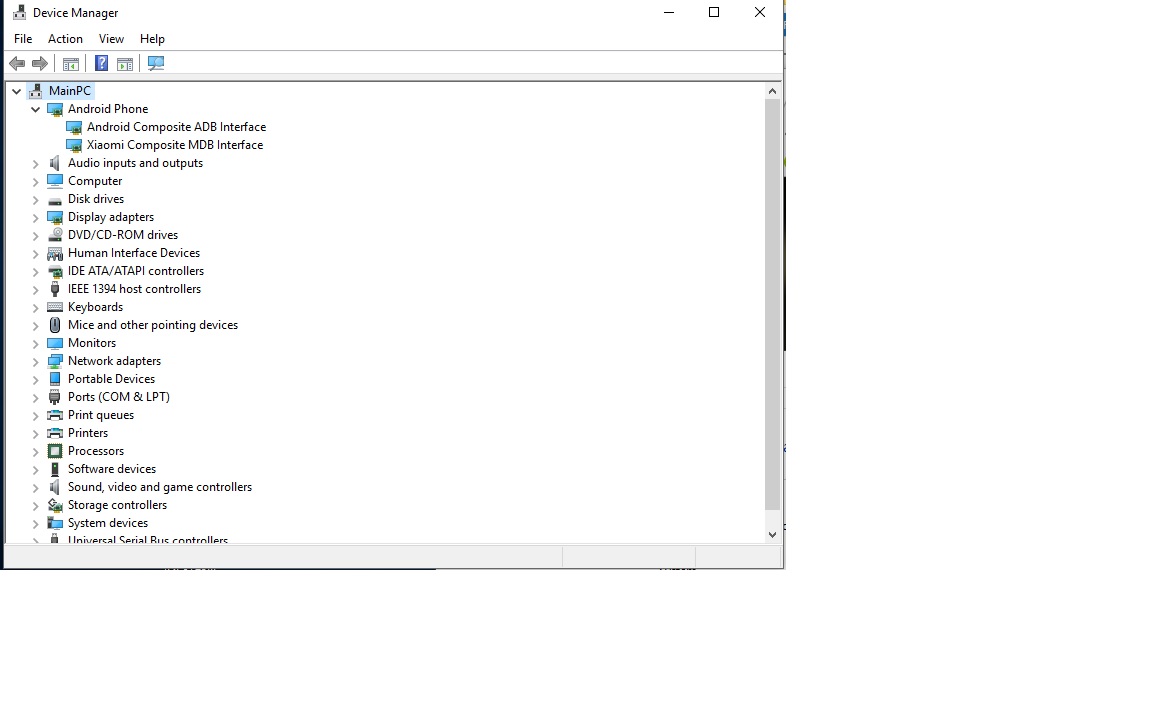
Task: Click the Xiaomi Composite MDB Interface icon
Action: coord(74,145)
